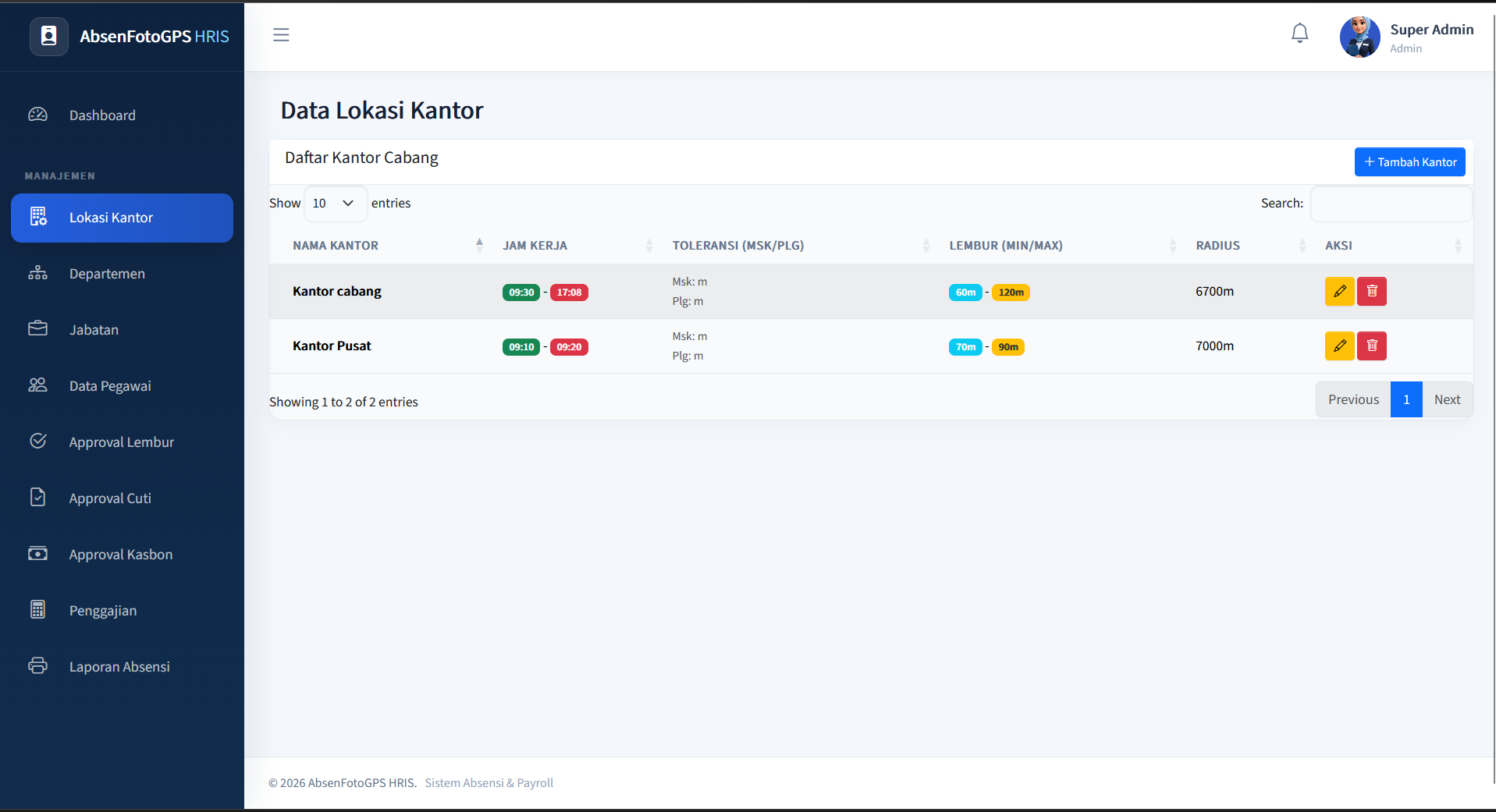Edit Kantor cabang with pencil icon

pos(1339,291)
